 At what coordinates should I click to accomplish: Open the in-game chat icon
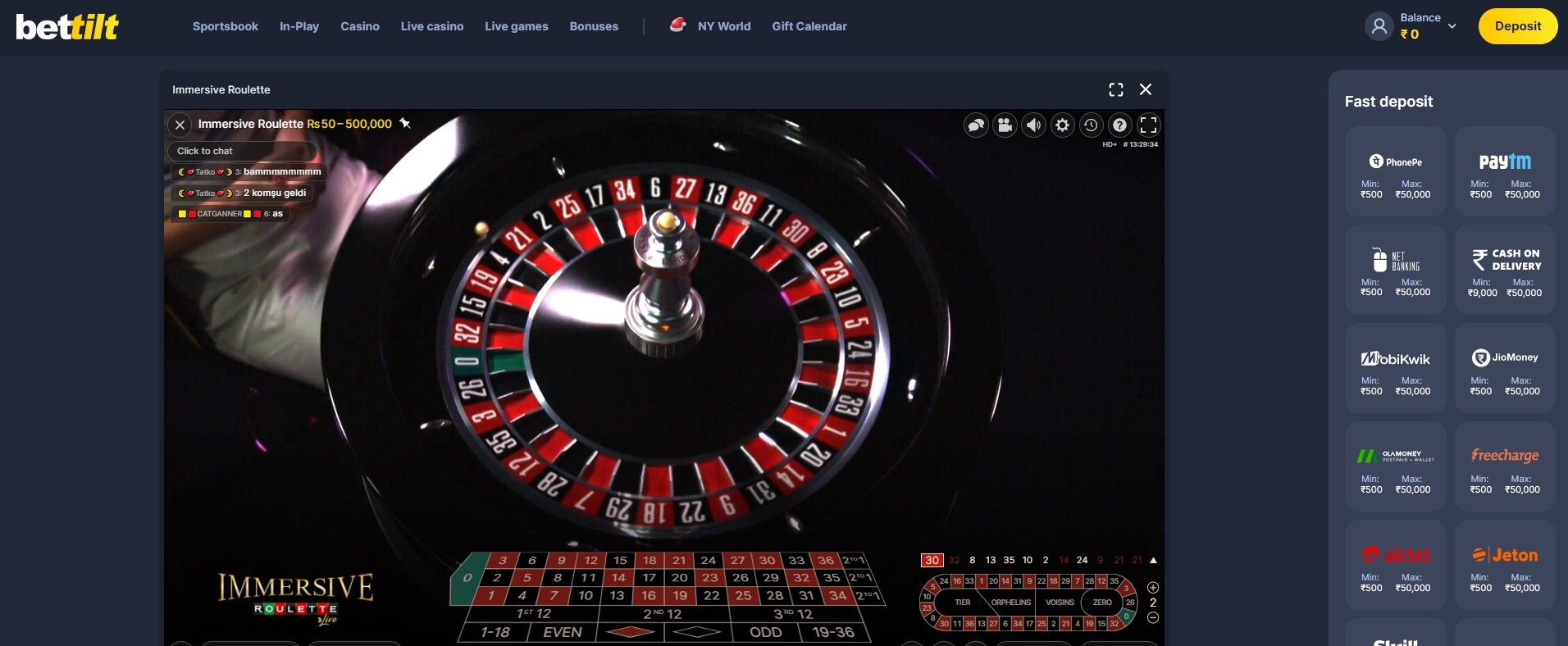click(x=976, y=125)
